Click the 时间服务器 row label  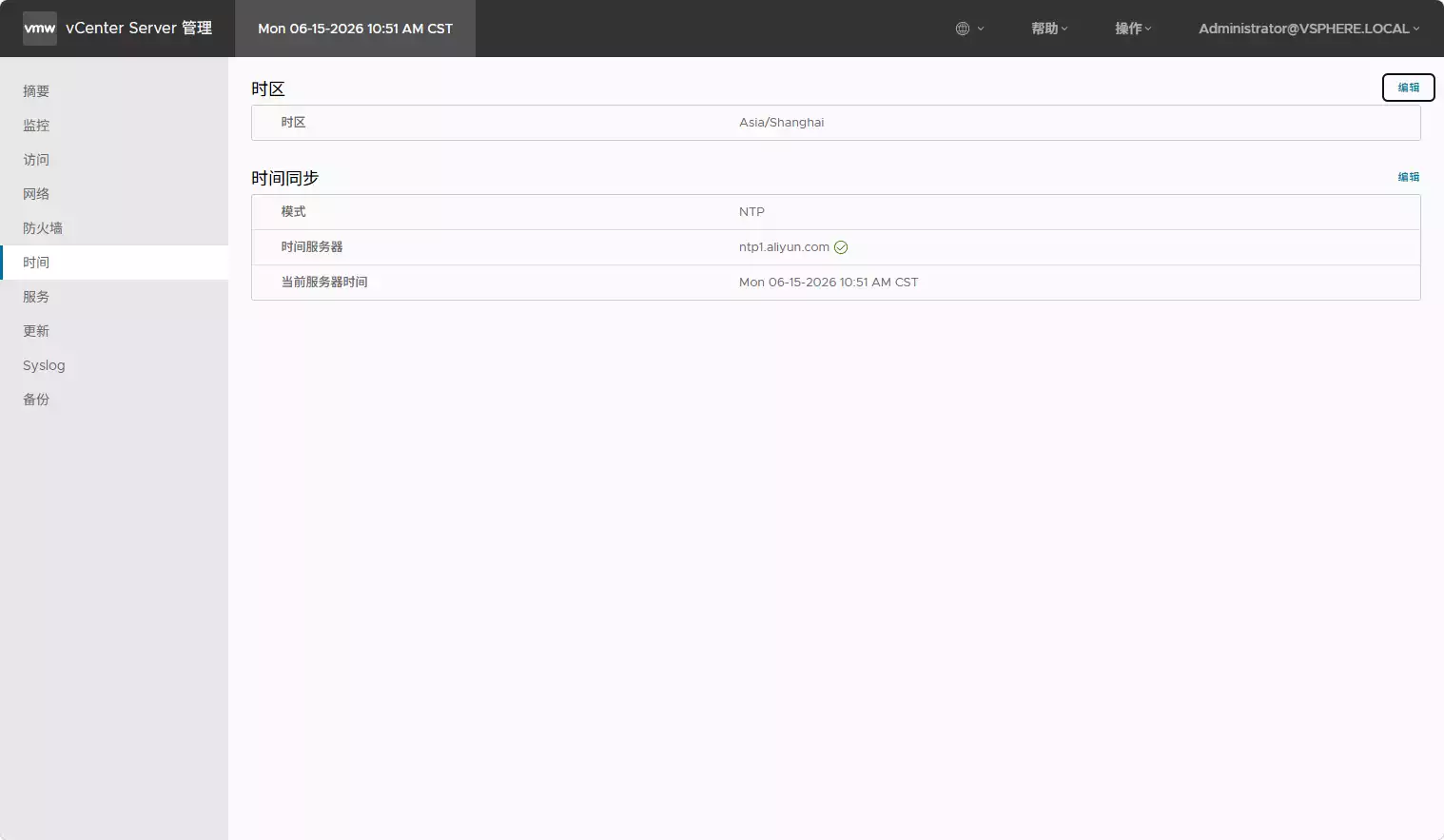312,247
